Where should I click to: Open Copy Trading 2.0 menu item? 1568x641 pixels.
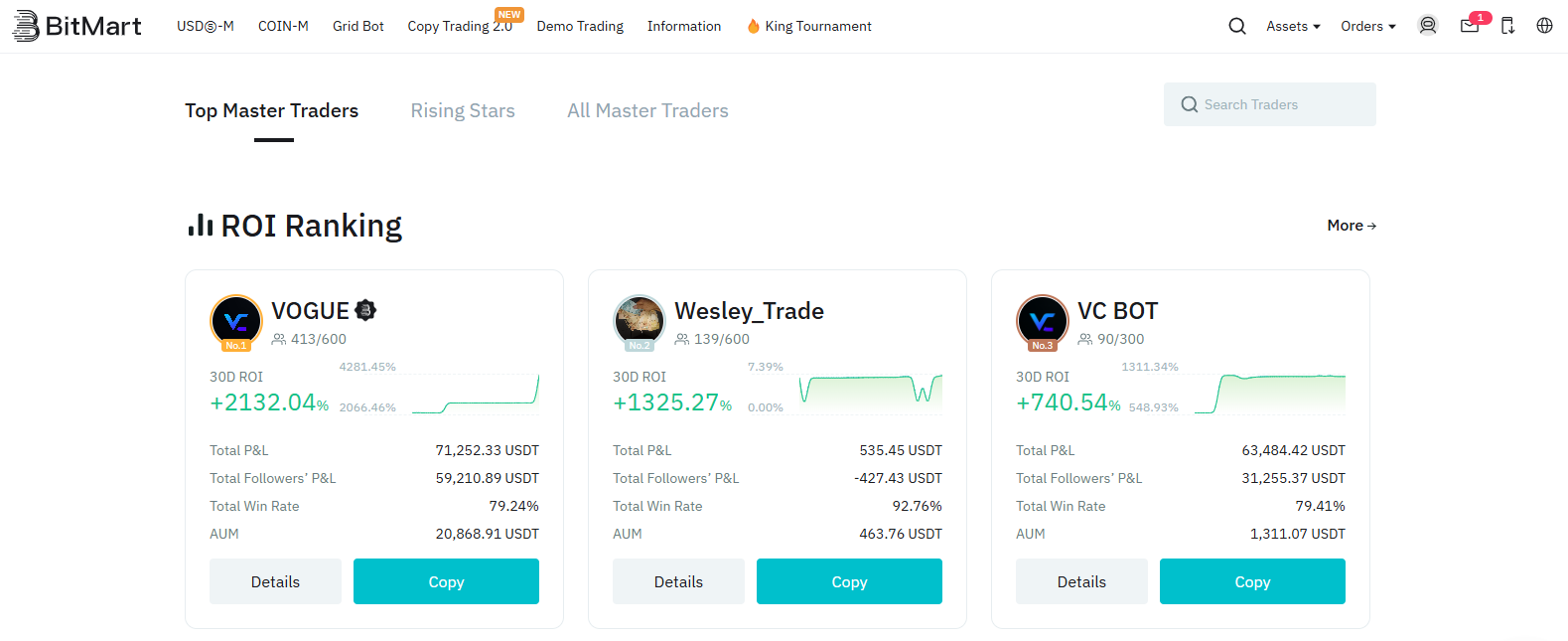click(460, 26)
